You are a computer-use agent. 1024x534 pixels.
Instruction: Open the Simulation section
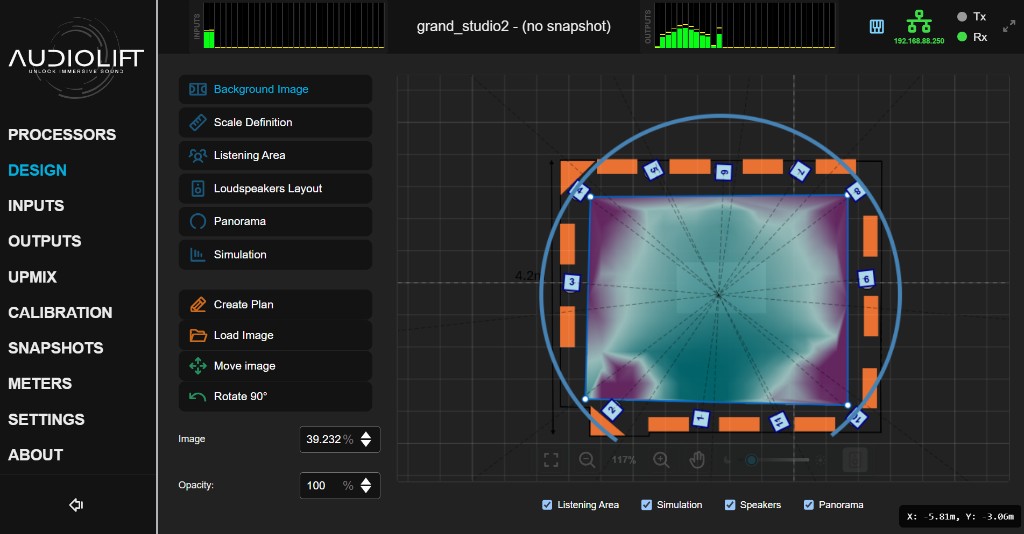coord(275,255)
